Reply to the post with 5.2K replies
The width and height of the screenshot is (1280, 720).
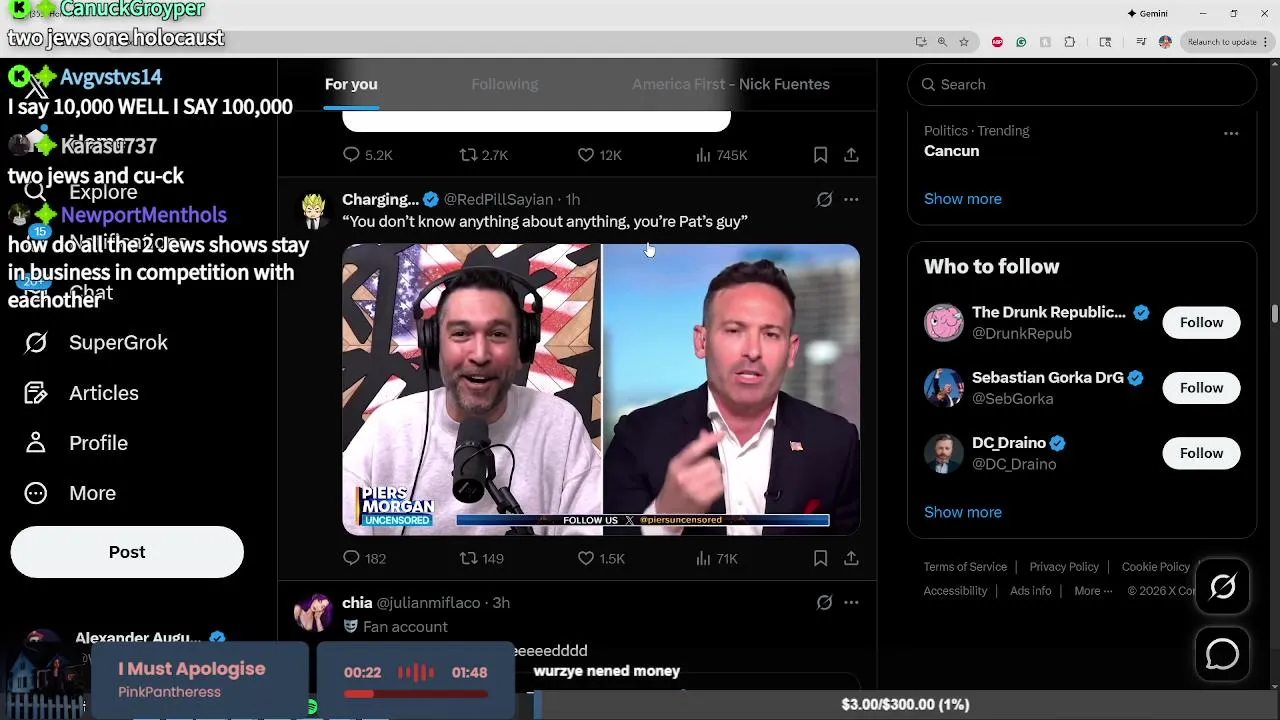[367, 155]
